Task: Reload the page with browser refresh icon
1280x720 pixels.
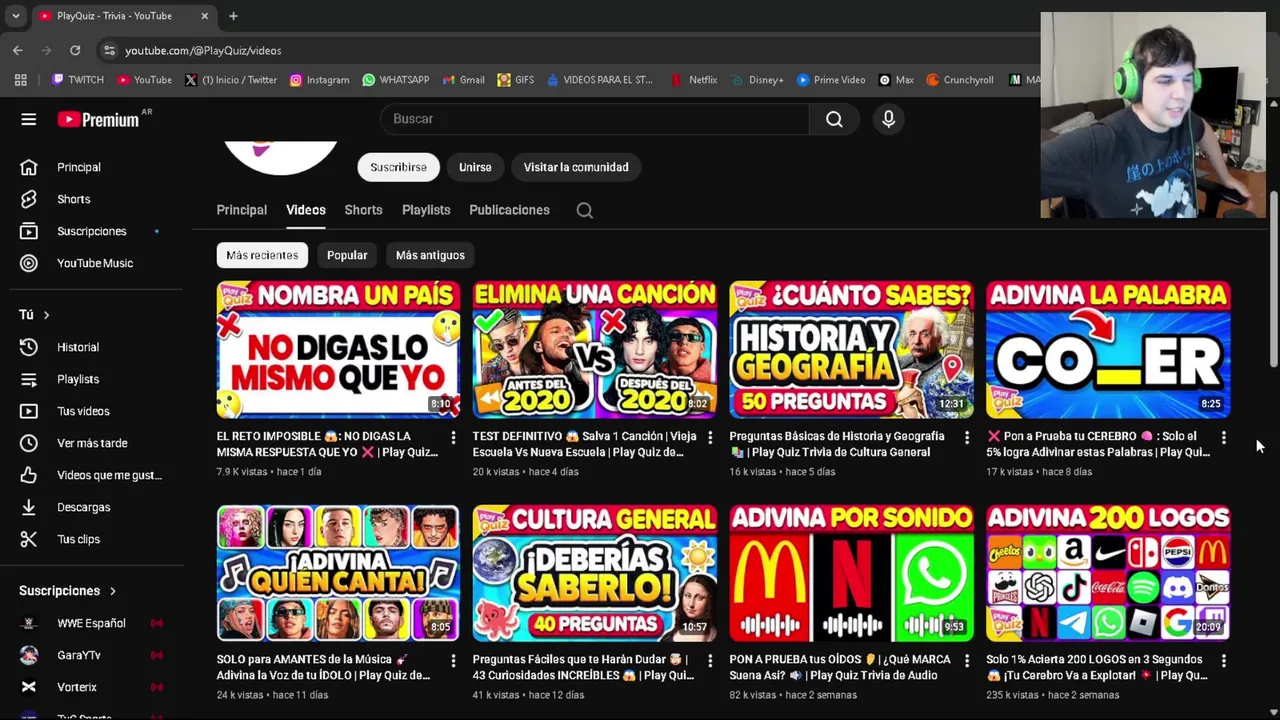Action: pyautogui.click(x=75, y=50)
